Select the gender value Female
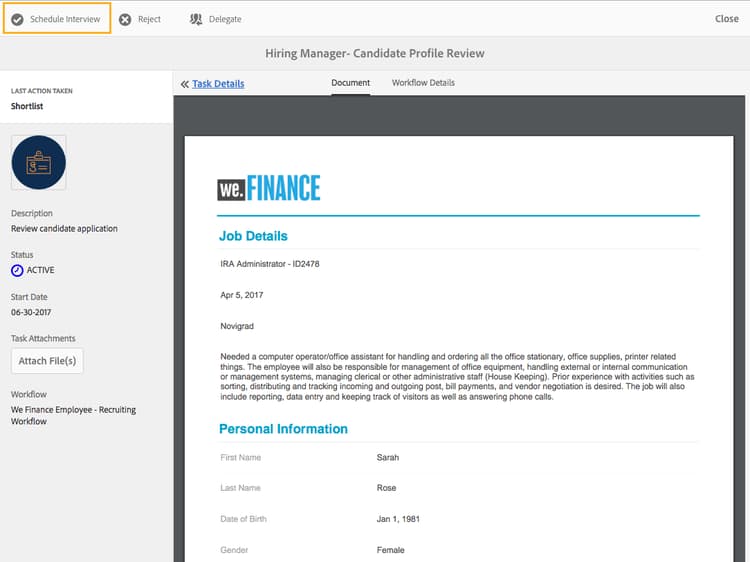The width and height of the screenshot is (750, 562). point(390,551)
